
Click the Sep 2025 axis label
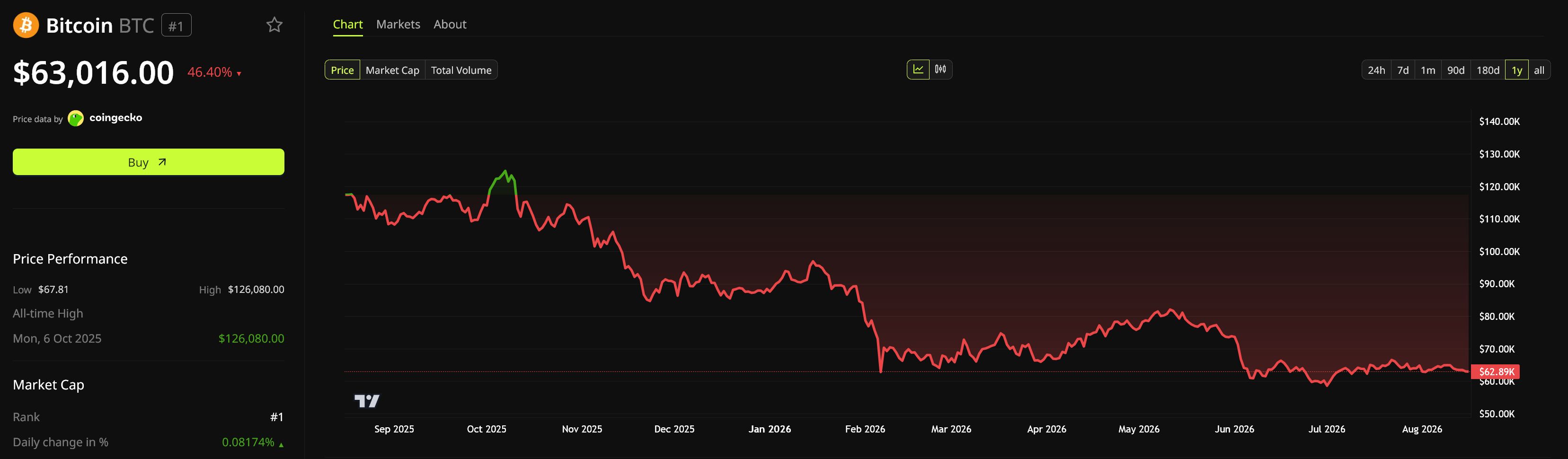[394, 429]
